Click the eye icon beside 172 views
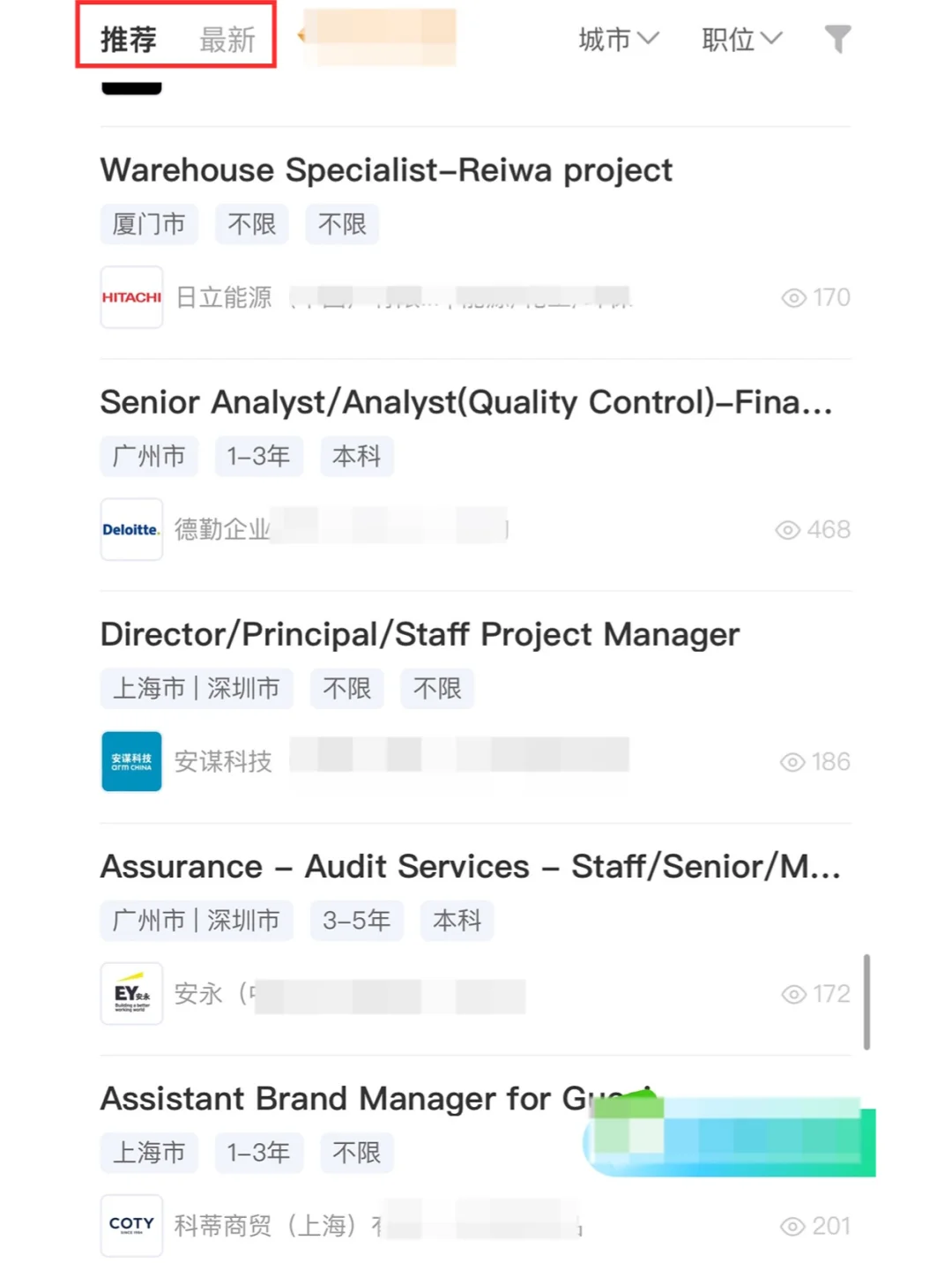Screen dimensions: 952x1270 793,994
